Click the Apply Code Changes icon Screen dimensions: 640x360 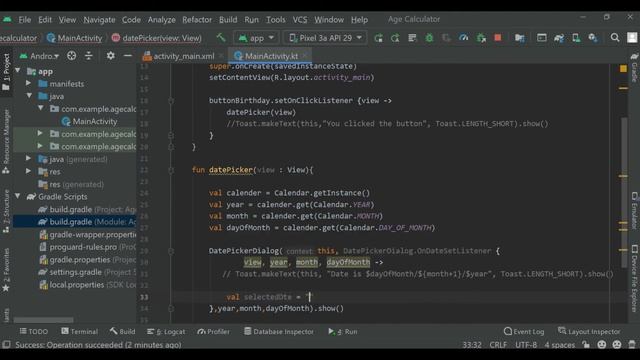tap(412, 38)
